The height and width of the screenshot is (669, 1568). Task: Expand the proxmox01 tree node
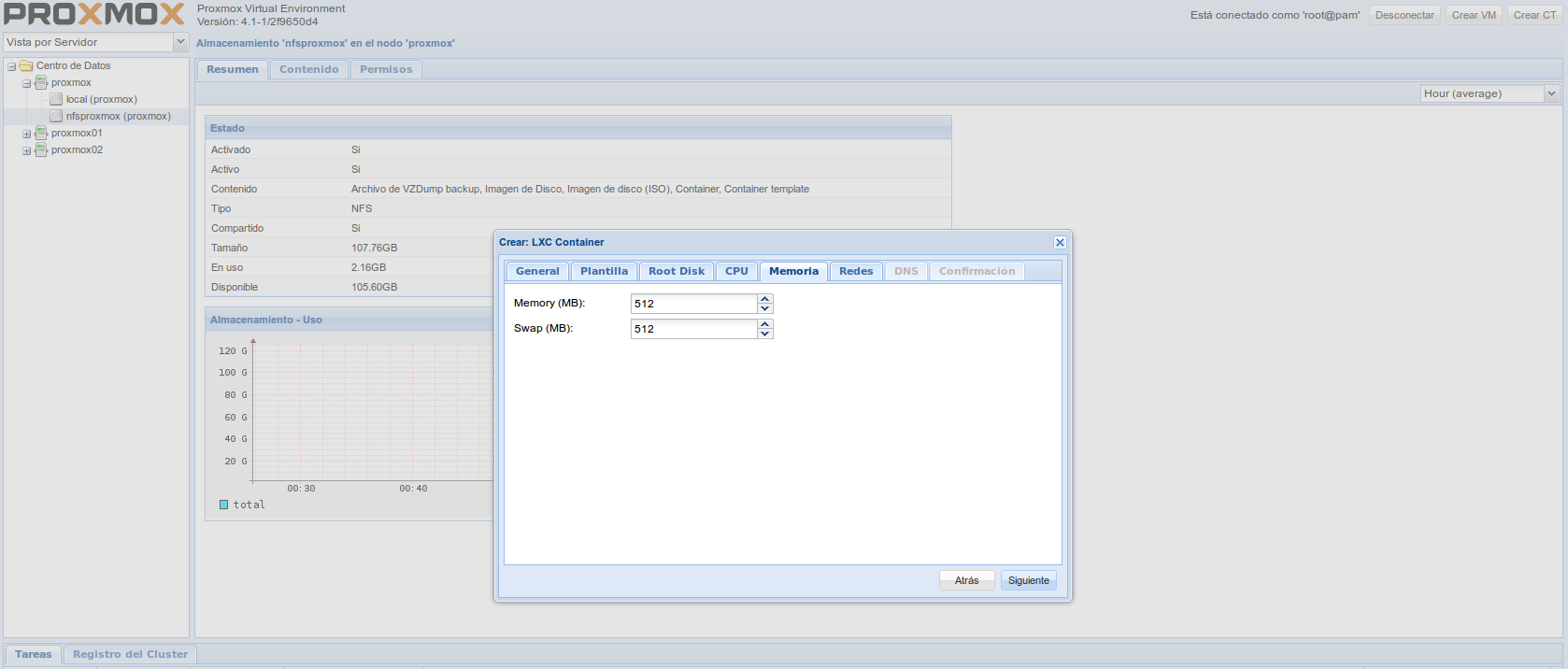pyautogui.click(x=27, y=134)
